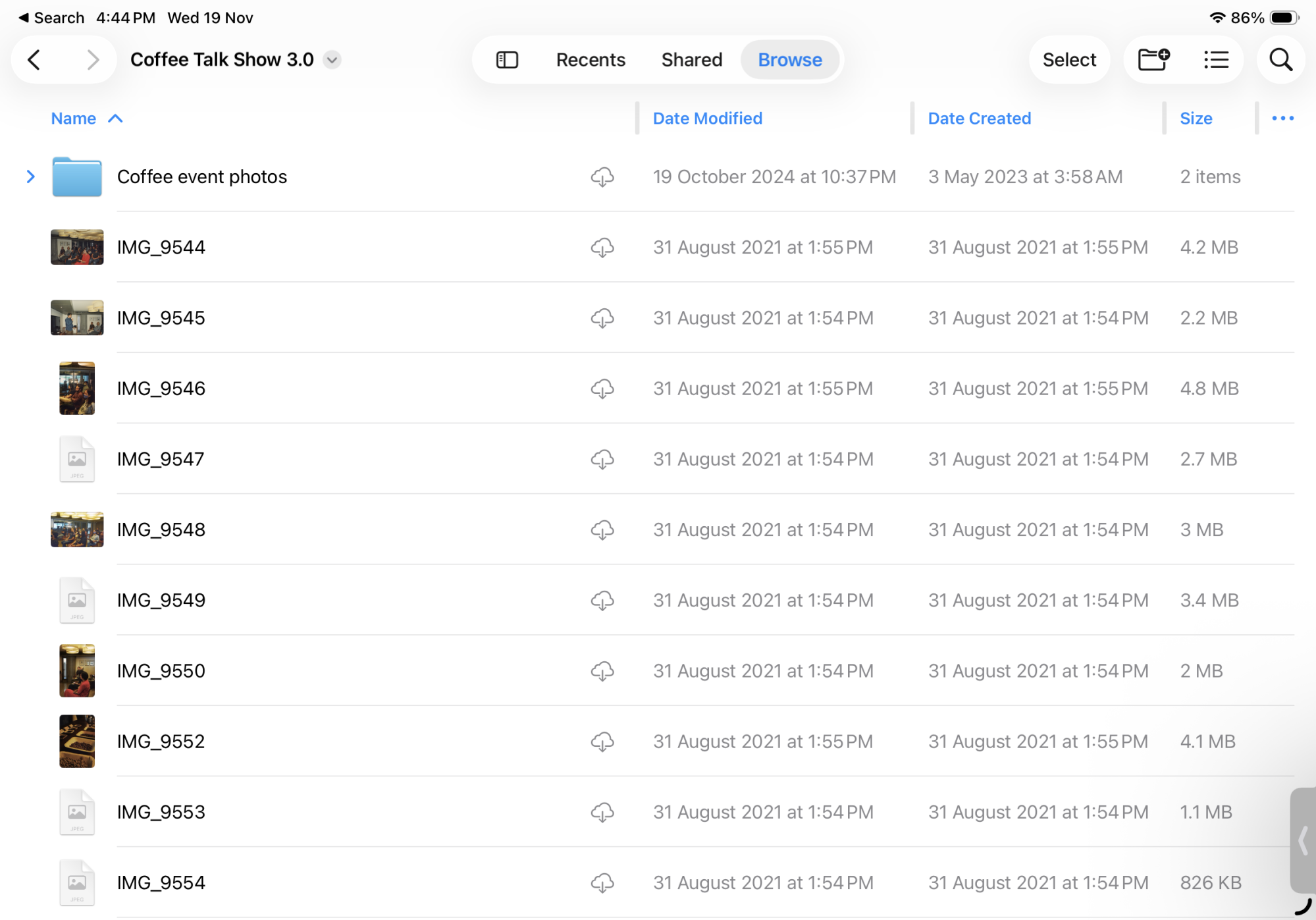1316x920 pixels.
Task: Download Coffee event photos via cloud icon
Action: [602, 177]
